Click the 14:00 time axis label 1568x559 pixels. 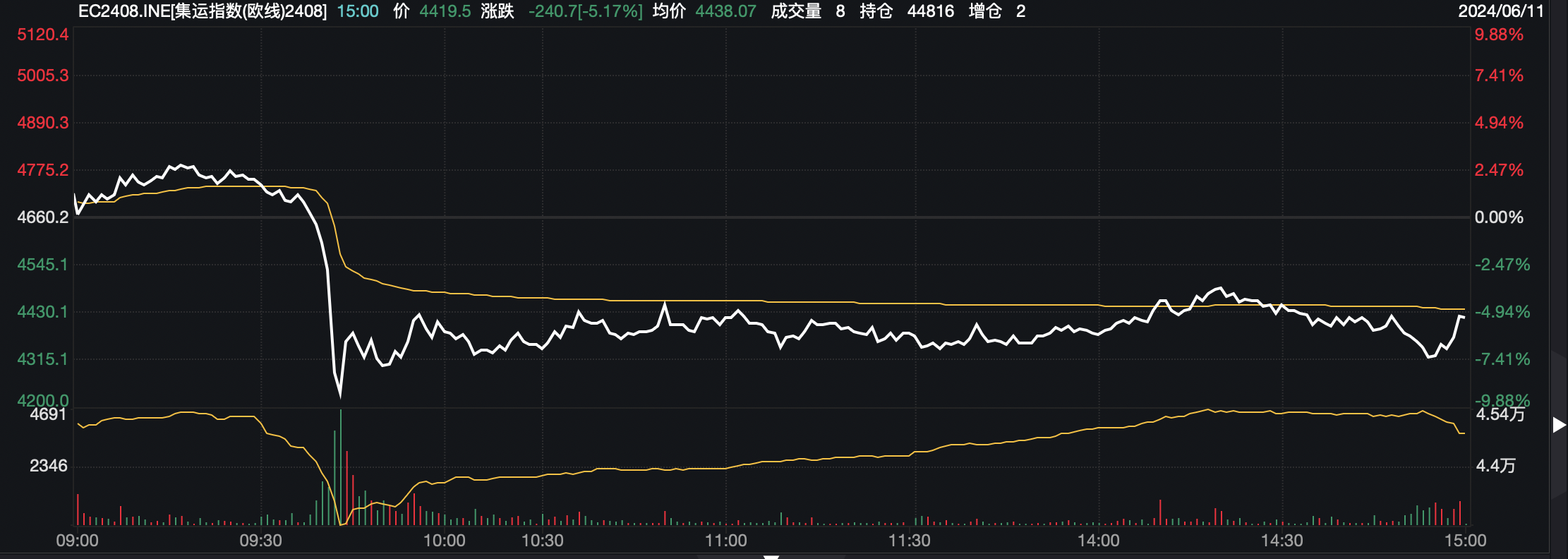pos(1099,541)
